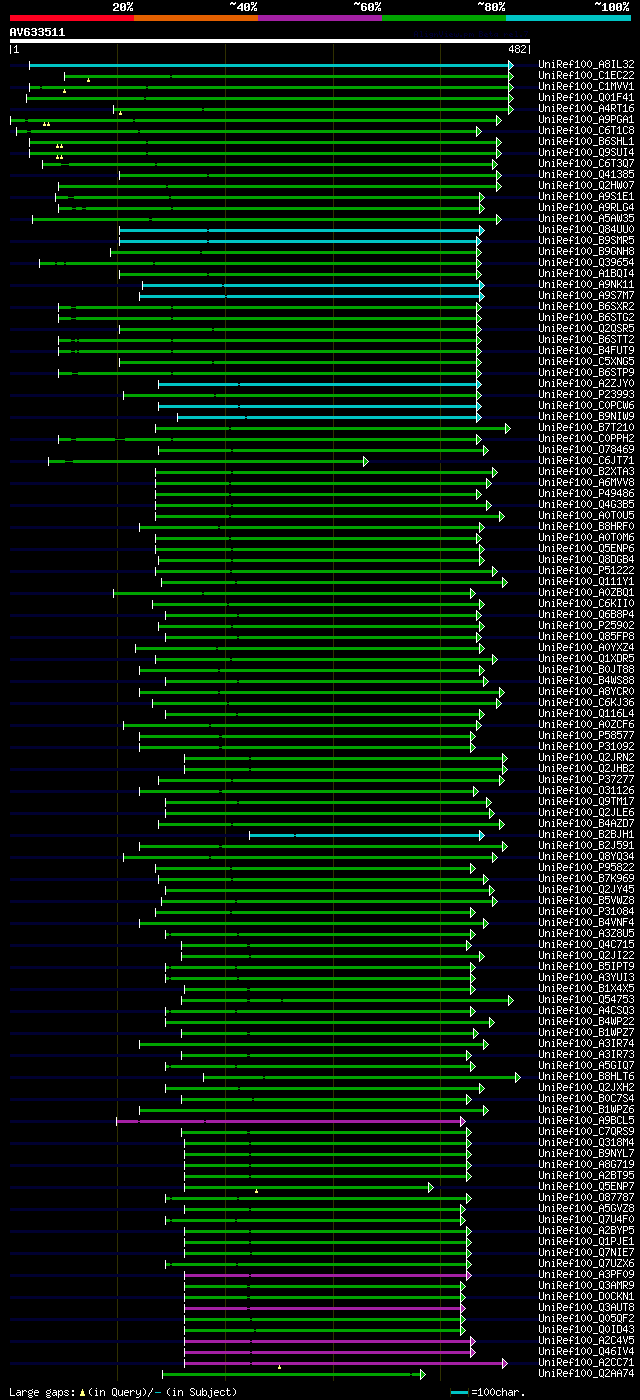Select hit UniRef100_B2BJH1

pyautogui.click(x=586, y=834)
